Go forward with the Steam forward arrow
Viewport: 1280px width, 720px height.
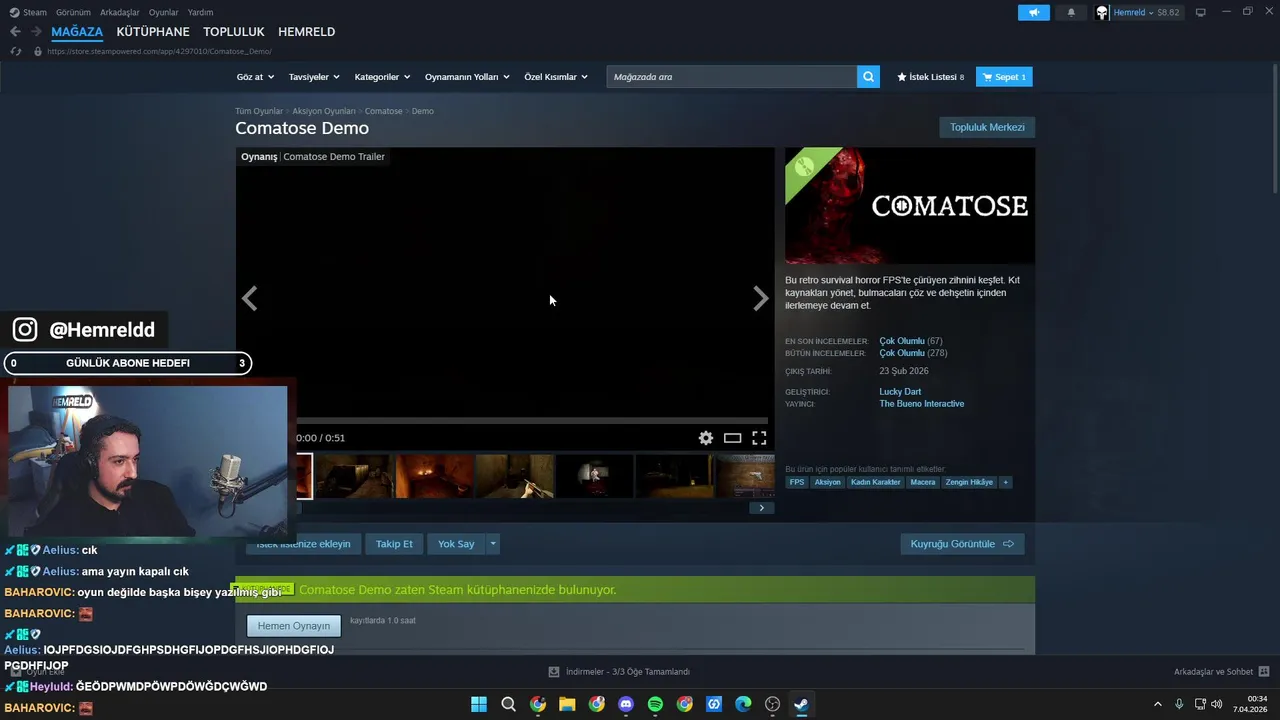tap(36, 32)
